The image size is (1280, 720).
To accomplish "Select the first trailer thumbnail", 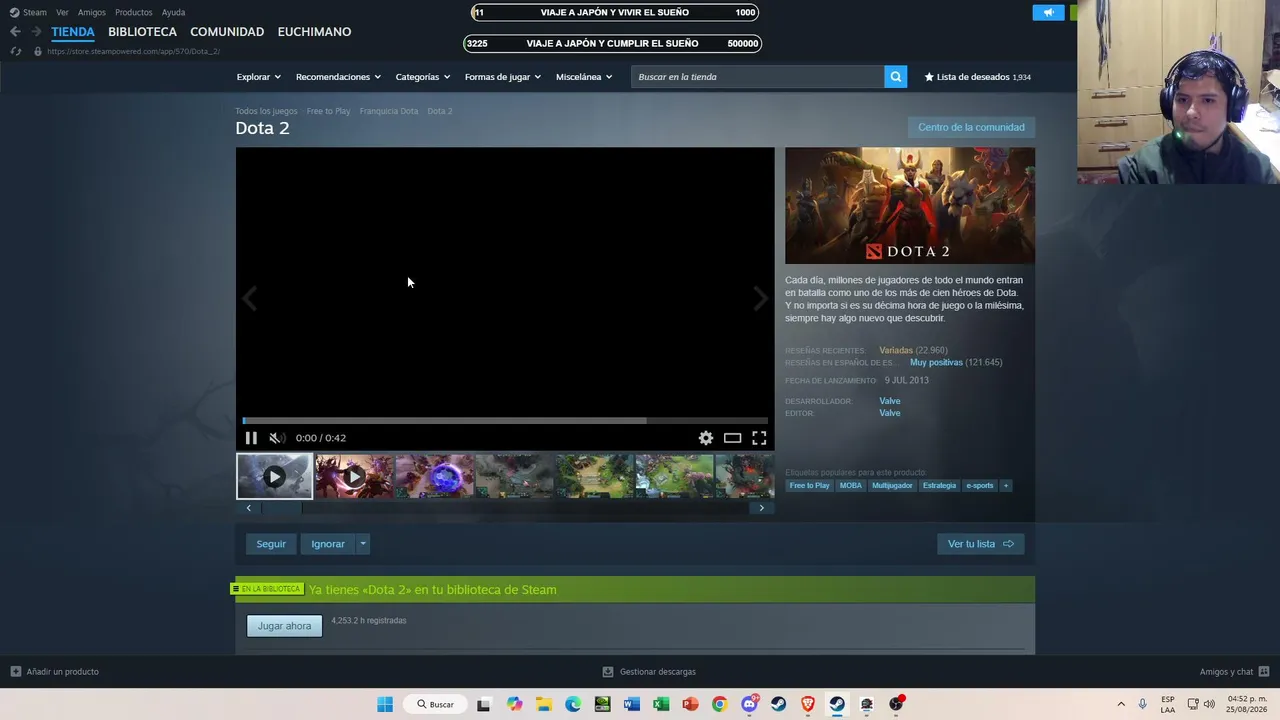I will (x=274, y=476).
